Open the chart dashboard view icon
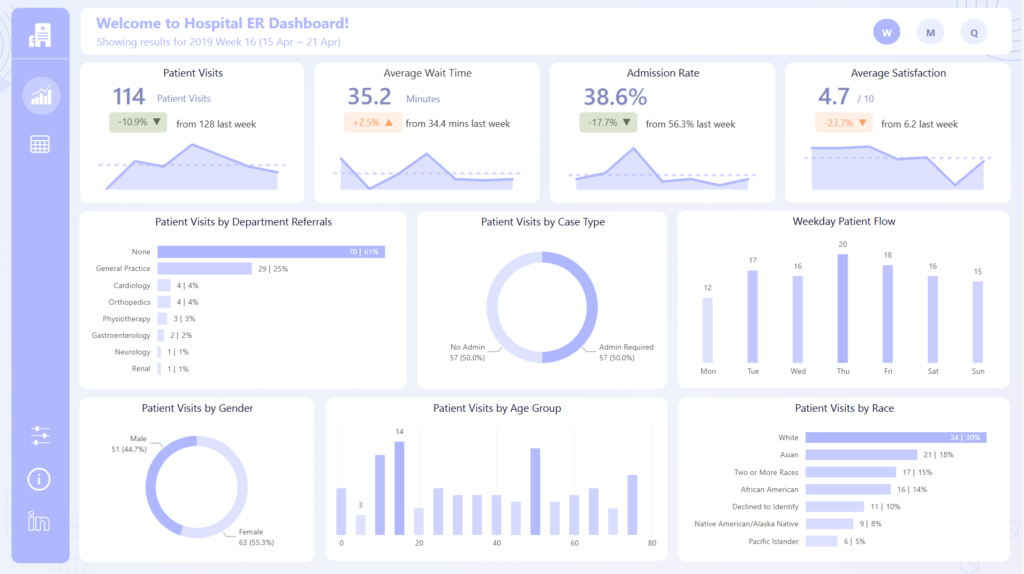Image resolution: width=1024 pixels, height=574 pixels. 41,96
